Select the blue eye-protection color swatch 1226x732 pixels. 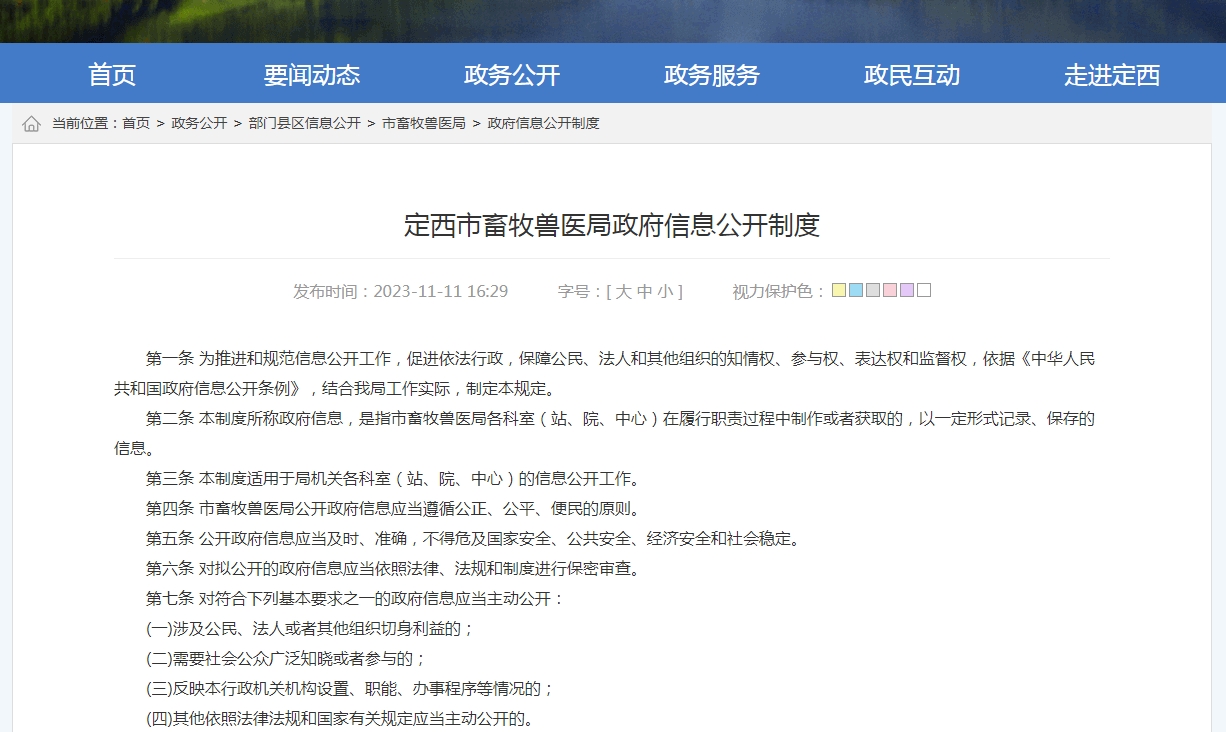855,290
